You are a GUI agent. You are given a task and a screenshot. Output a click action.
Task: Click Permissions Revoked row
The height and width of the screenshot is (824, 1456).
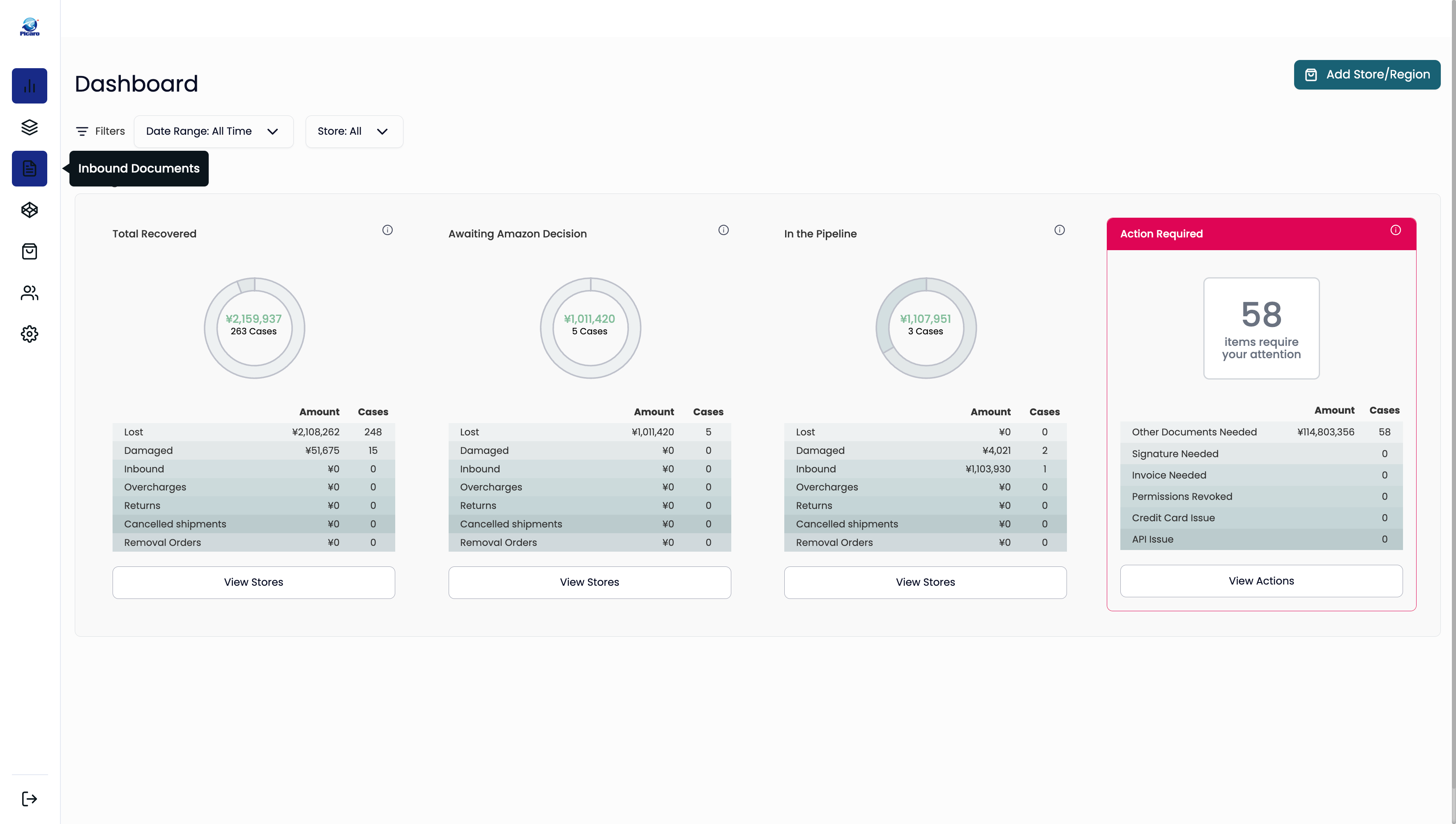(1261, 496)
